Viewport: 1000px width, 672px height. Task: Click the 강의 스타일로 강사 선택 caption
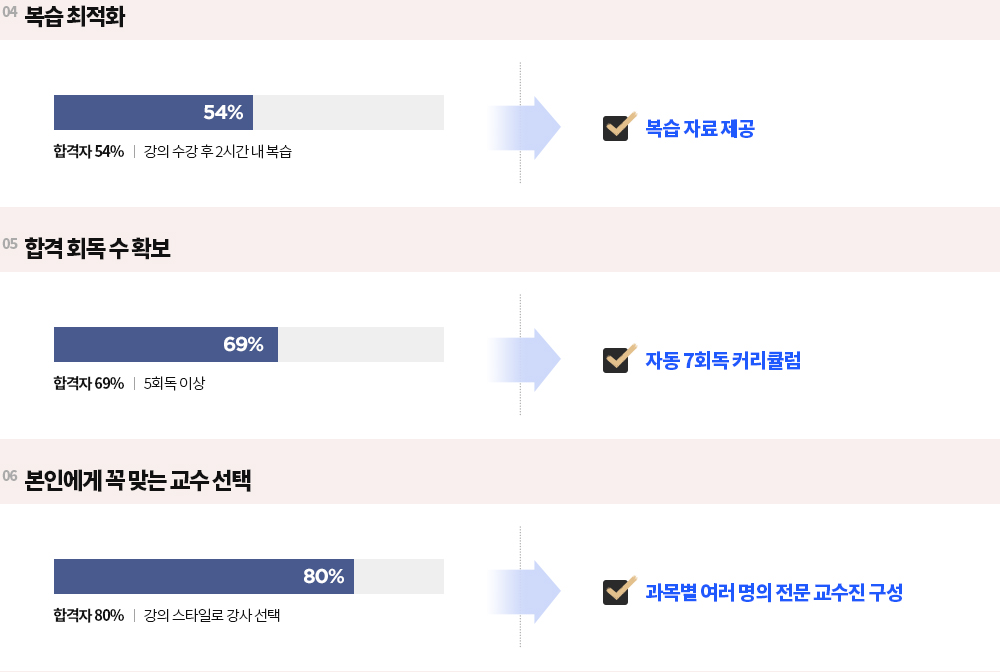pyautogui.click(x=212, y=616)
